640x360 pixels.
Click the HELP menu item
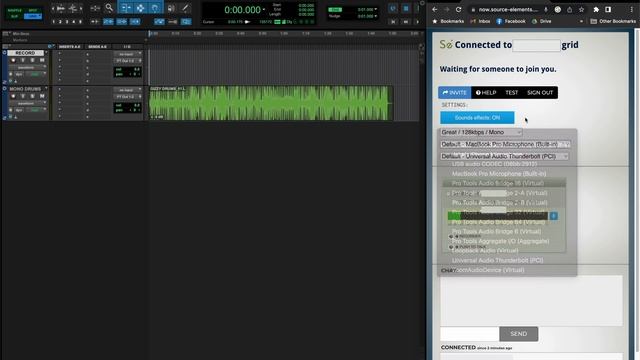(486, 93)
